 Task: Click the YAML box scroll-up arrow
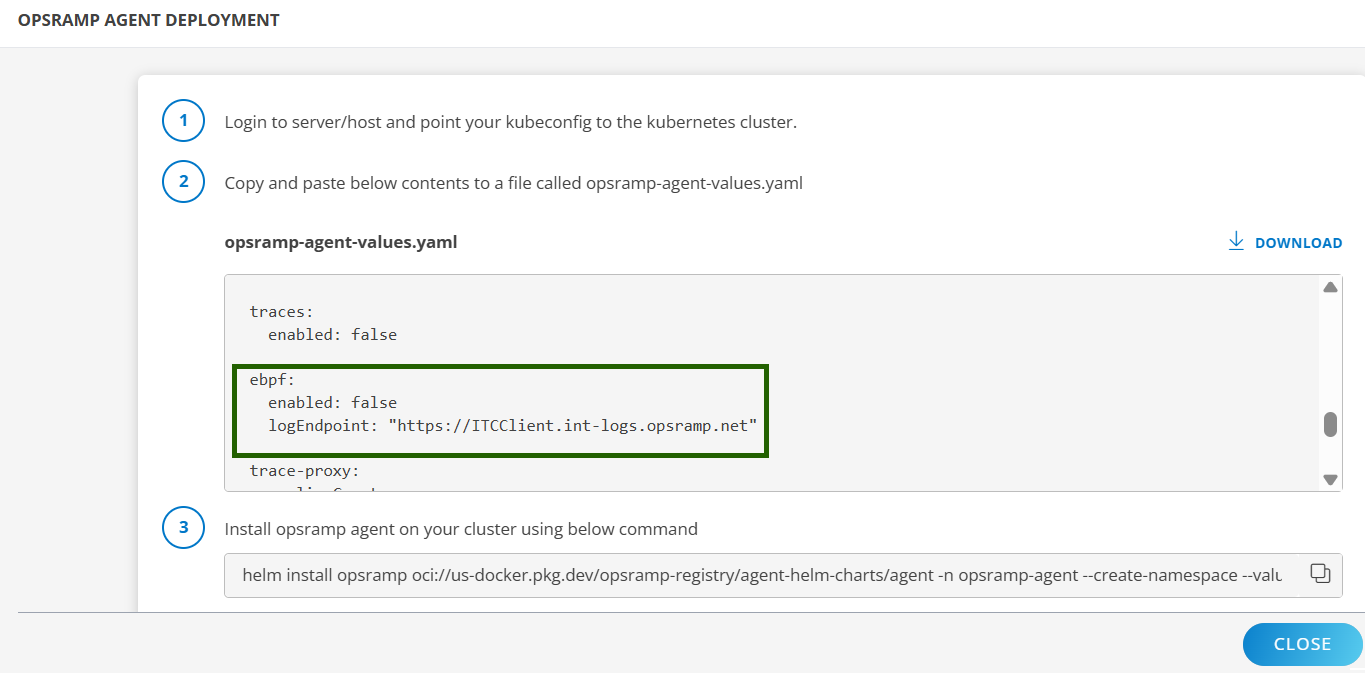1330,288
